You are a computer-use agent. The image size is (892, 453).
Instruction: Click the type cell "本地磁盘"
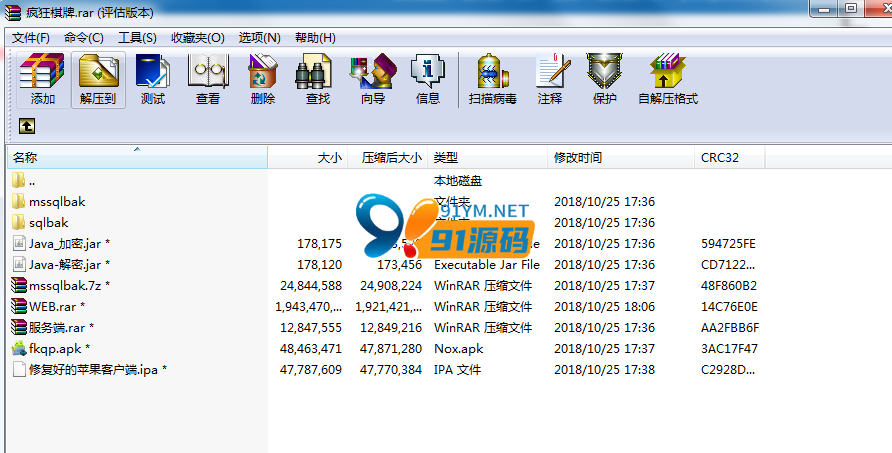pos(458,181)
